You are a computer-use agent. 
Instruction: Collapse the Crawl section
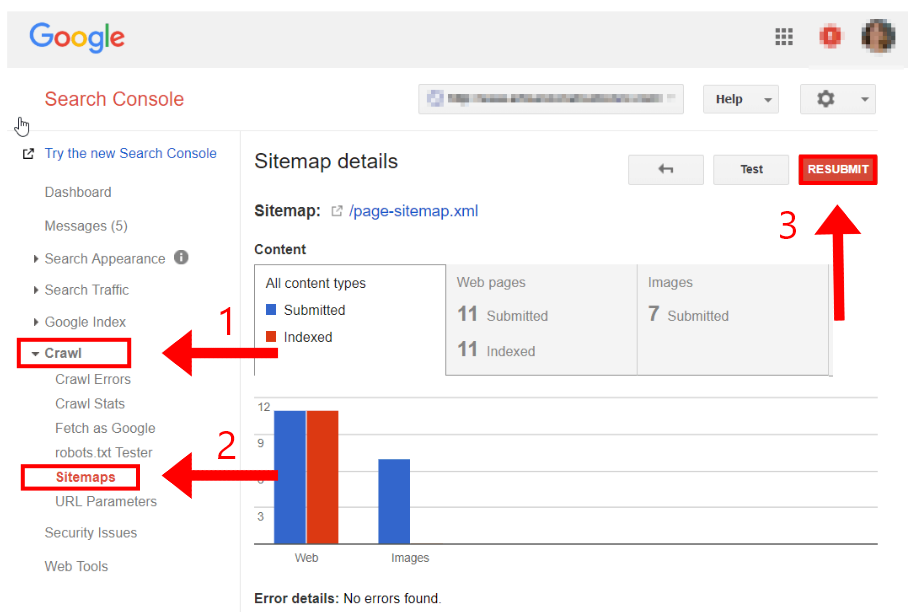35,354
